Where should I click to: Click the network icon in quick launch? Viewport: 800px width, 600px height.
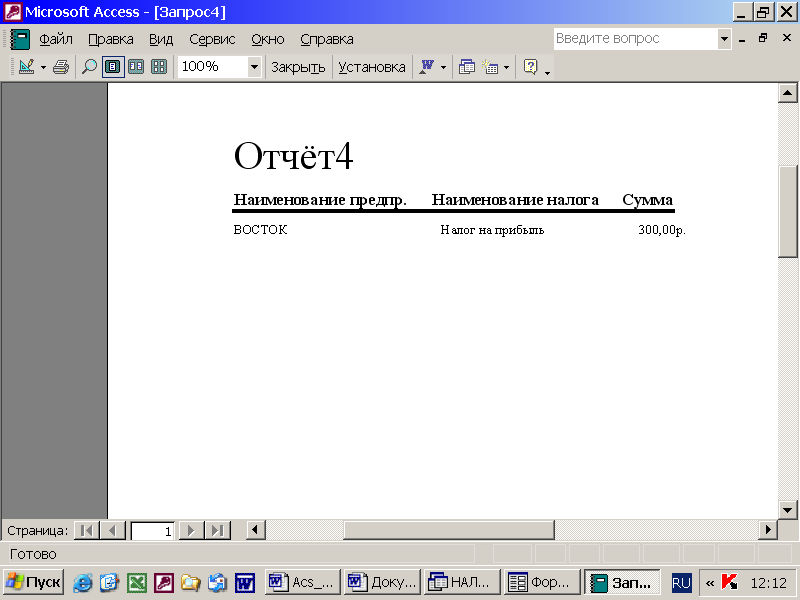217,582
